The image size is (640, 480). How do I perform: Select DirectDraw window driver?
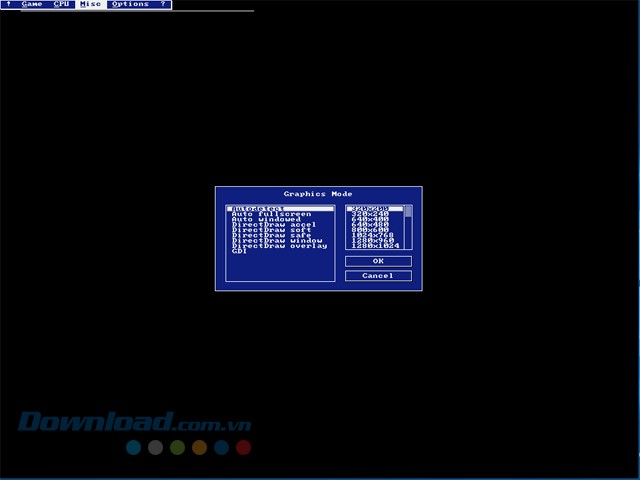(277, 241)
